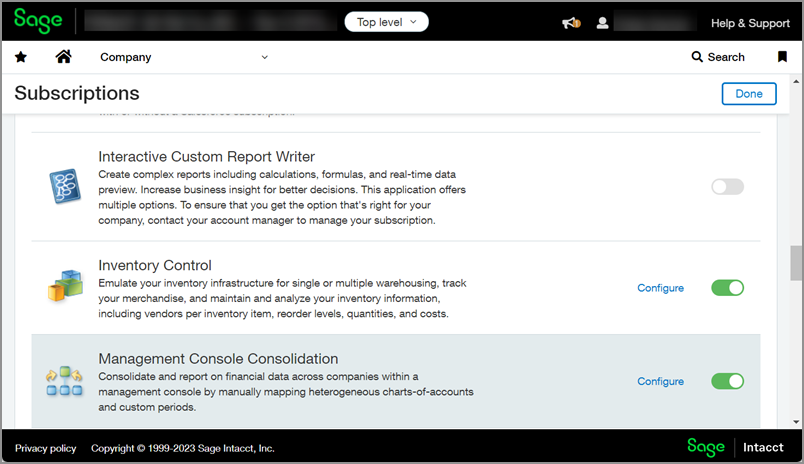Open announcements megaphone icon
The image size is (804, 464).
click(x=571, y=23)
